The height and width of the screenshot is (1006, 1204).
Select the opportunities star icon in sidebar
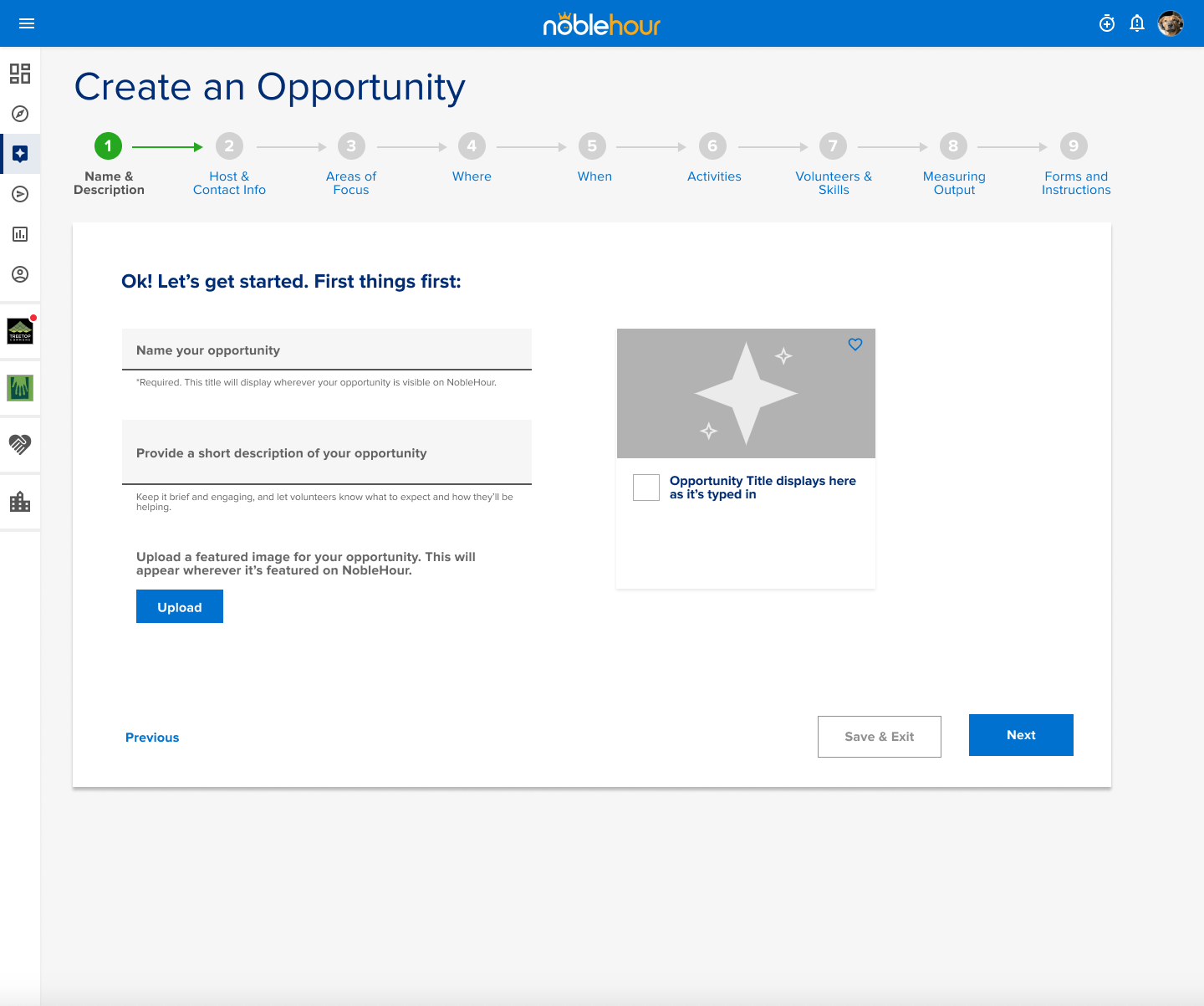(x=20, y=154)
